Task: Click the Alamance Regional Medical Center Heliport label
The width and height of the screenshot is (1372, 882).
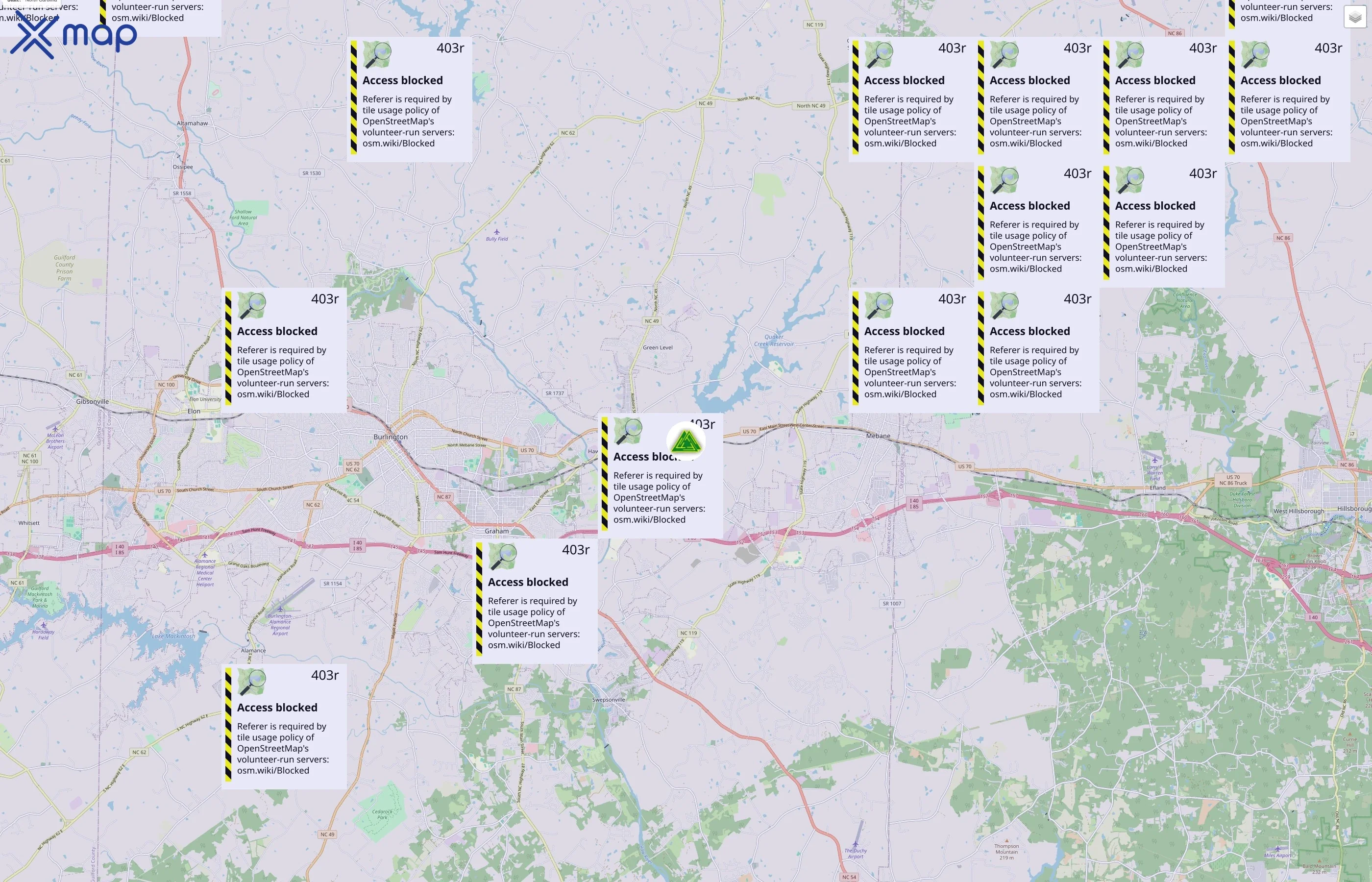Action: 205,573
